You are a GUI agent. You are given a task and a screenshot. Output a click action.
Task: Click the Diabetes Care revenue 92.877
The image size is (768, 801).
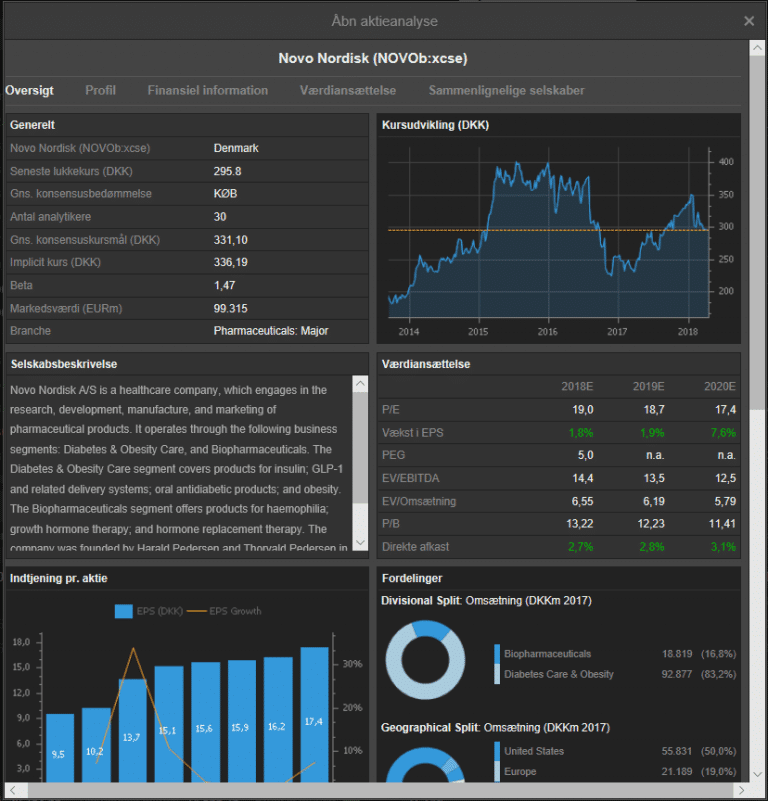click(x=677, y=674)
